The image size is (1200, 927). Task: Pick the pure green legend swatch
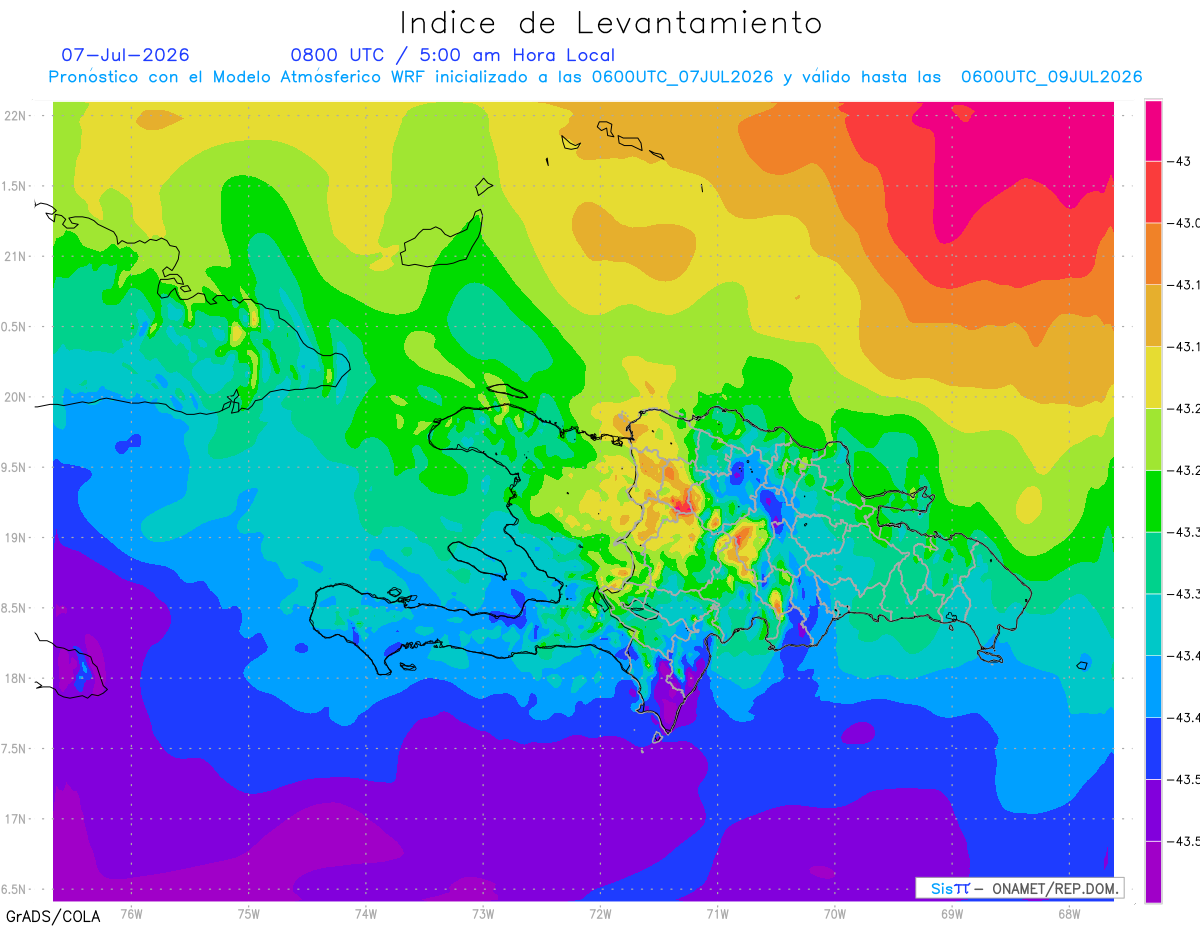pyautogui.click(x=1153, y=500)
